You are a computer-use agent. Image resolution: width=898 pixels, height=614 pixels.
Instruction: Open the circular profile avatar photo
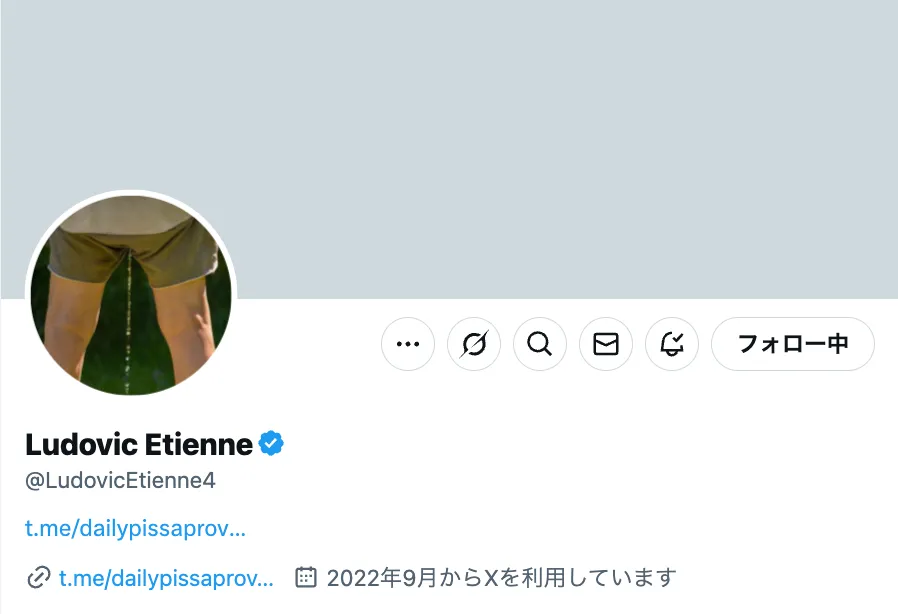(131, 294)
